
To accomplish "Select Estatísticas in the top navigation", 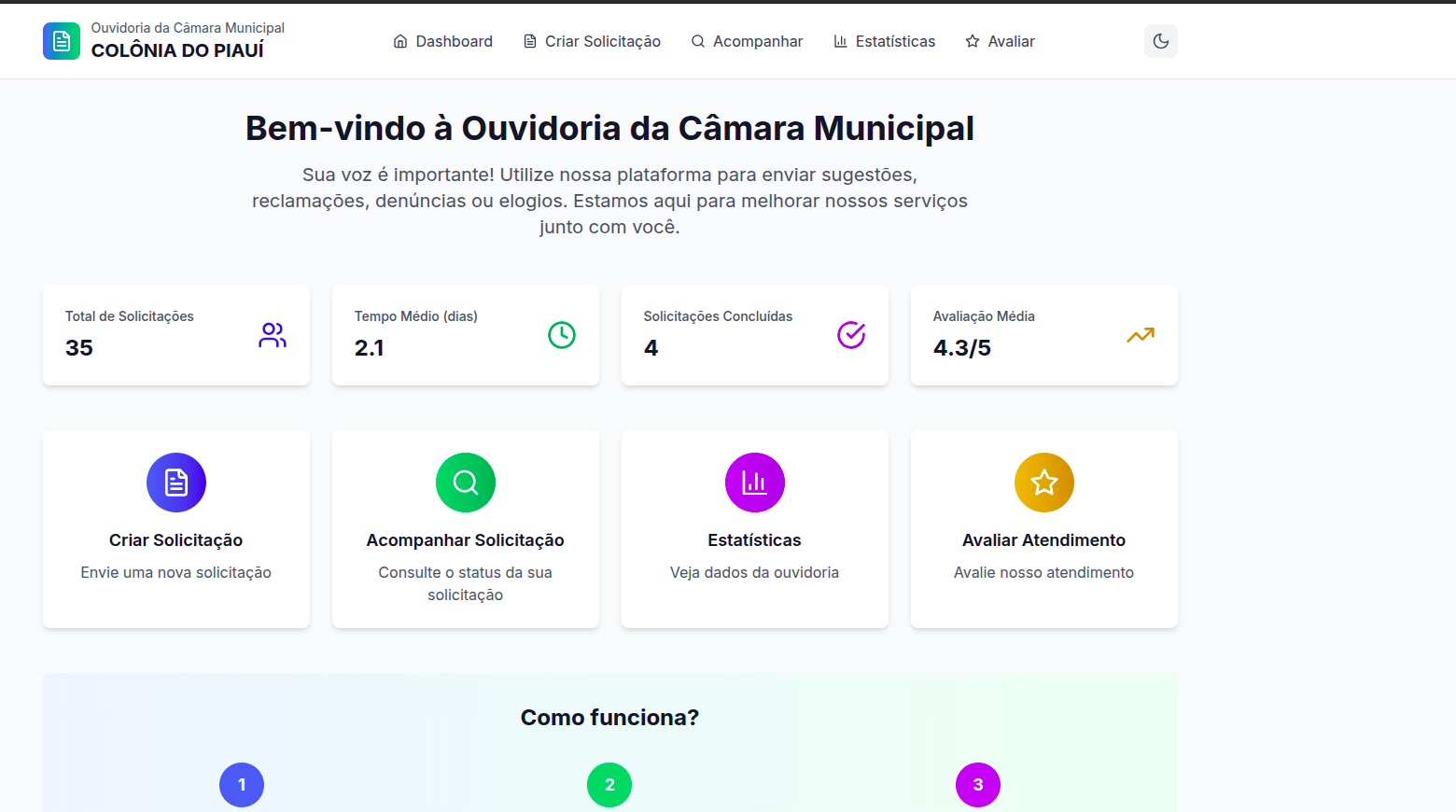I will coord(884,41).
